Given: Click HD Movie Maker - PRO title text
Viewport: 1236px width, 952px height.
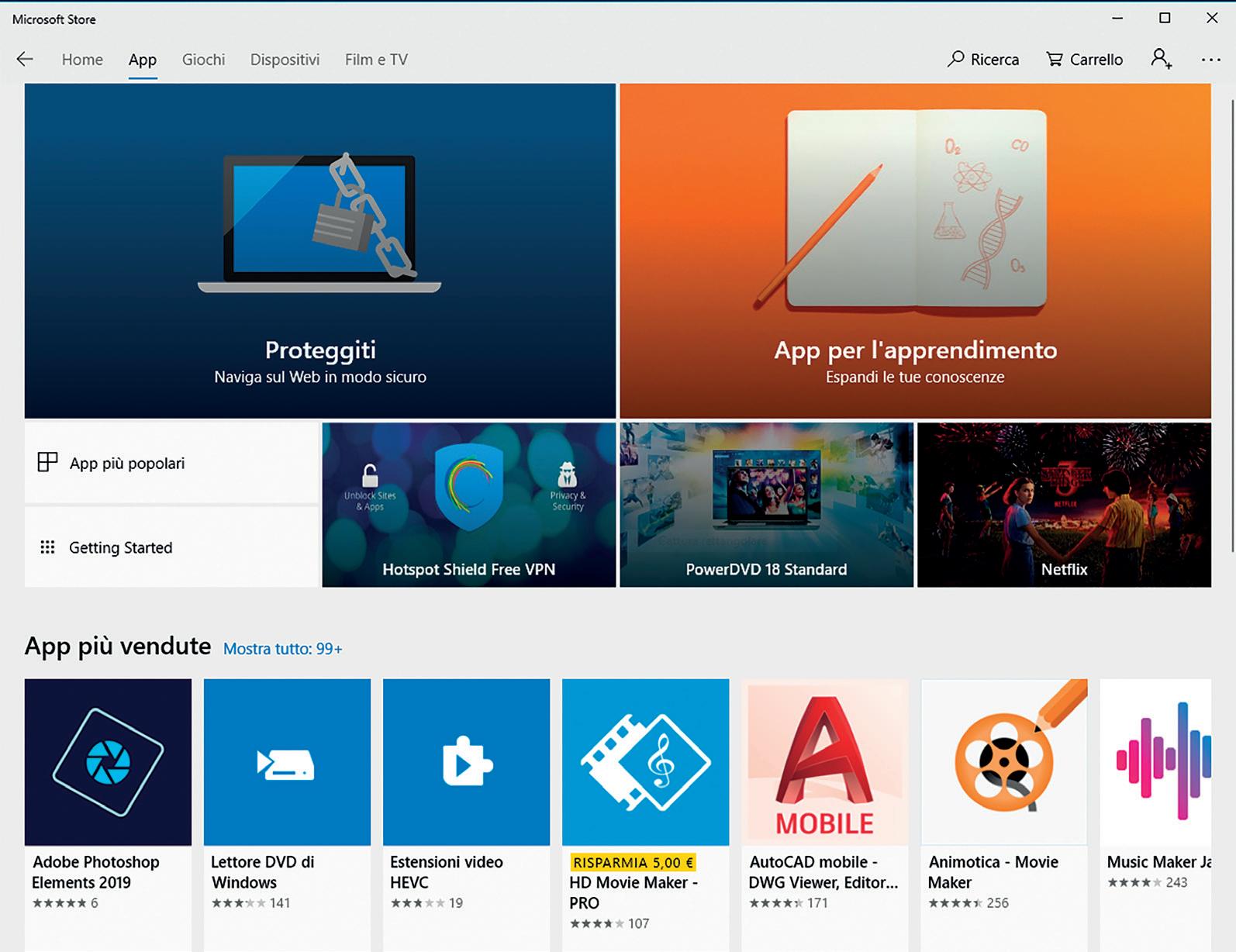Looking at the screenshot, I should point(634,892).
